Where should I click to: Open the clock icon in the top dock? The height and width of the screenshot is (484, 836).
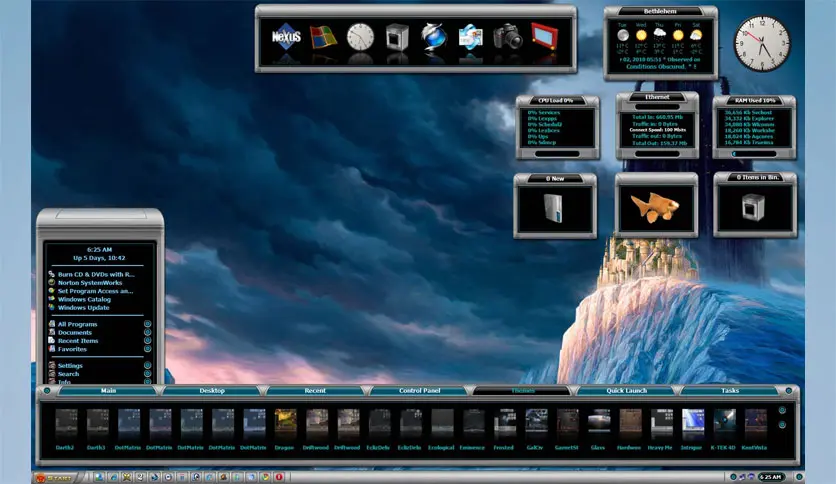point(360,37)
